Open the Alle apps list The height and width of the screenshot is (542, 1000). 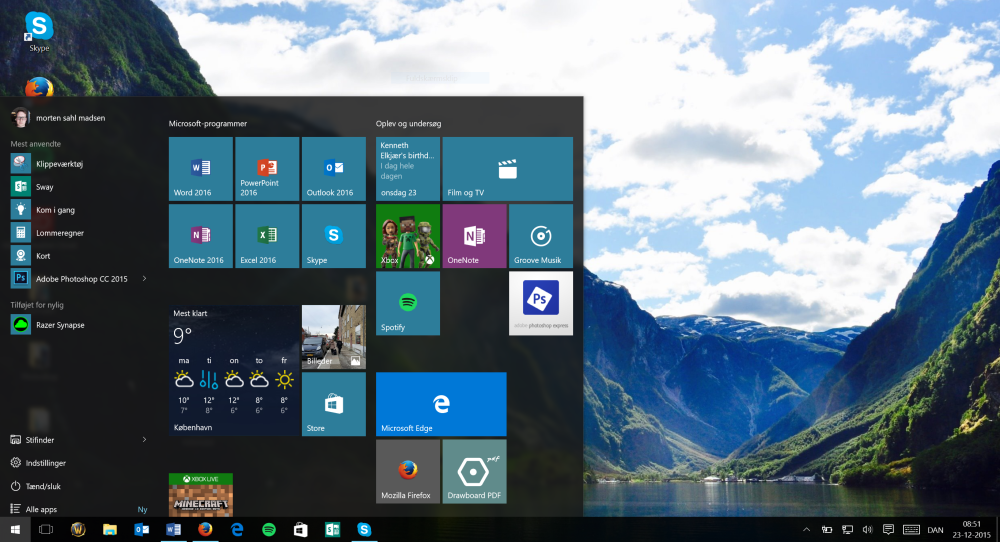click(41, 509)
